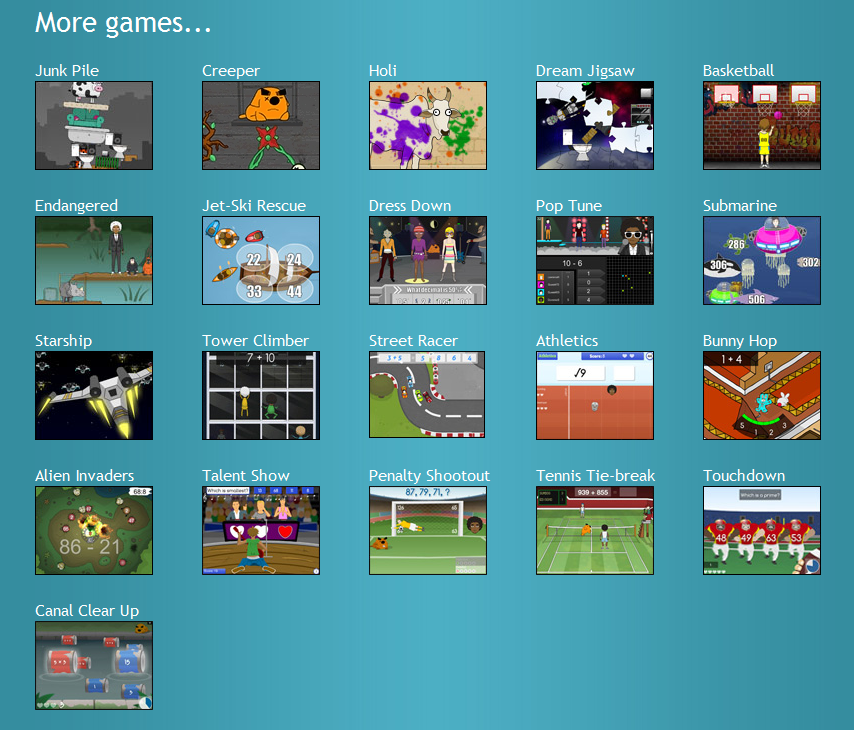The image size is (854, 730).
Task: Click the Submarine title link
Action: click(740, 206)
